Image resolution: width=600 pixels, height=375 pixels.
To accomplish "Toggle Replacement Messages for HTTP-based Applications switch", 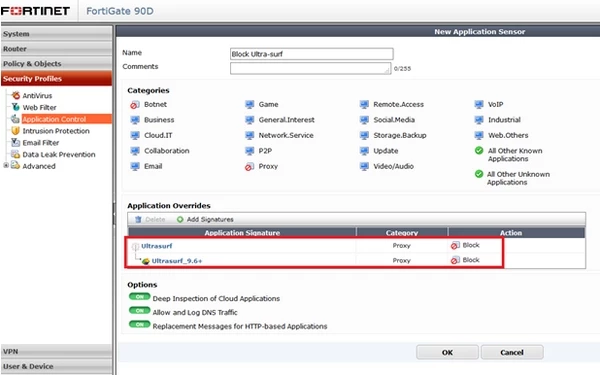I will [x=140, y=324].
